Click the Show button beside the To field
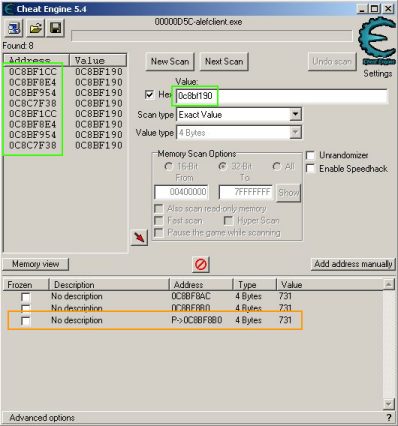Image resolution: width=398 pixels, height=426 pixels. click(289, 193)
